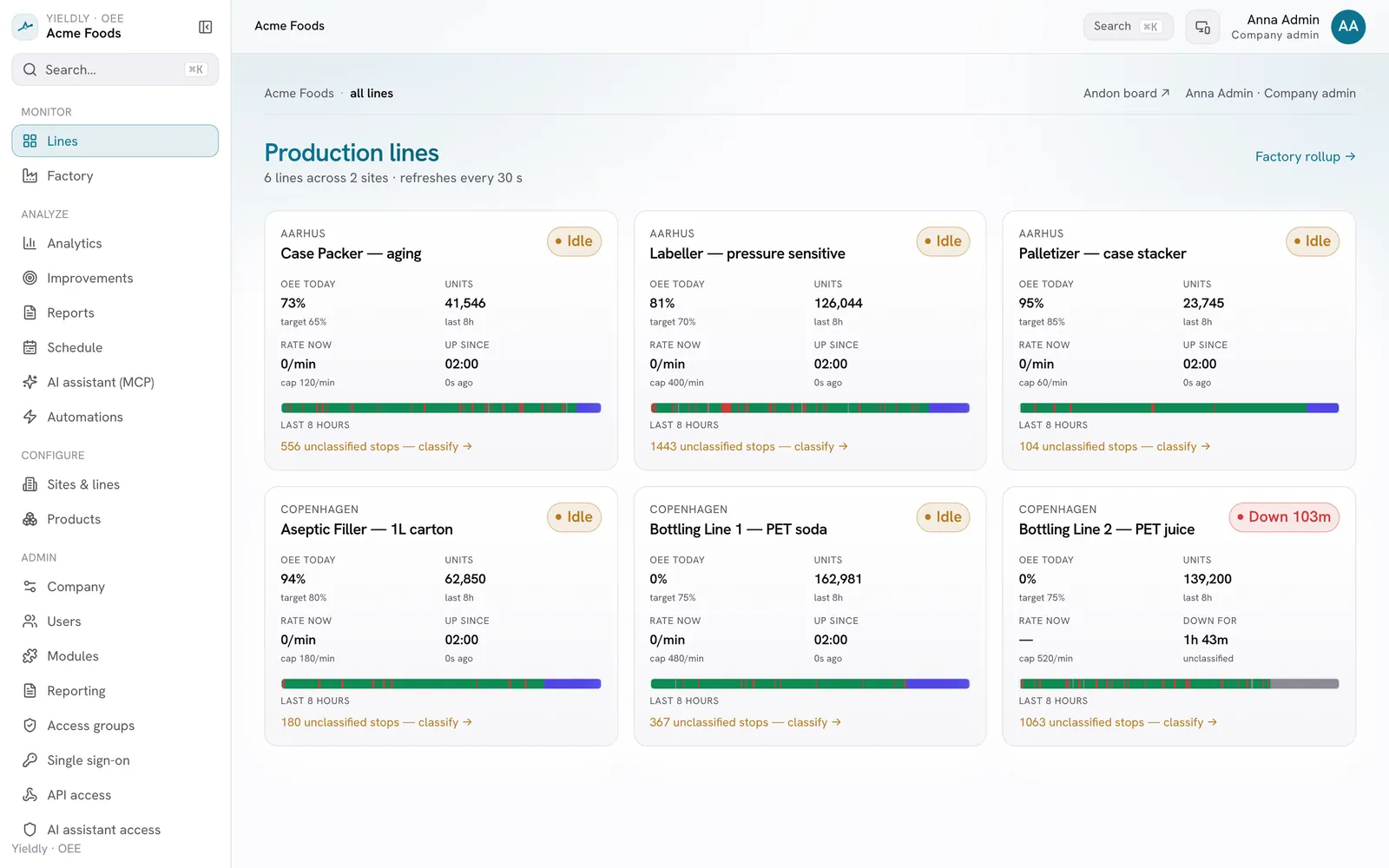The height and width of the screenshot is (868, 1389).
Task: Click the Acme Foods breadcrumb link
Action: [299, 93]
